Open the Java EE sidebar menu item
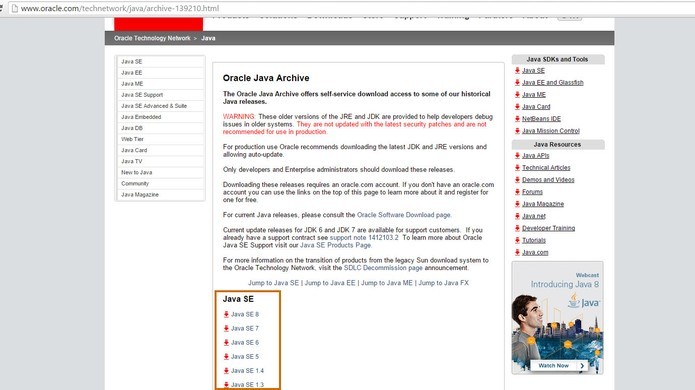The image size is (695, 390). coord(160,73)
